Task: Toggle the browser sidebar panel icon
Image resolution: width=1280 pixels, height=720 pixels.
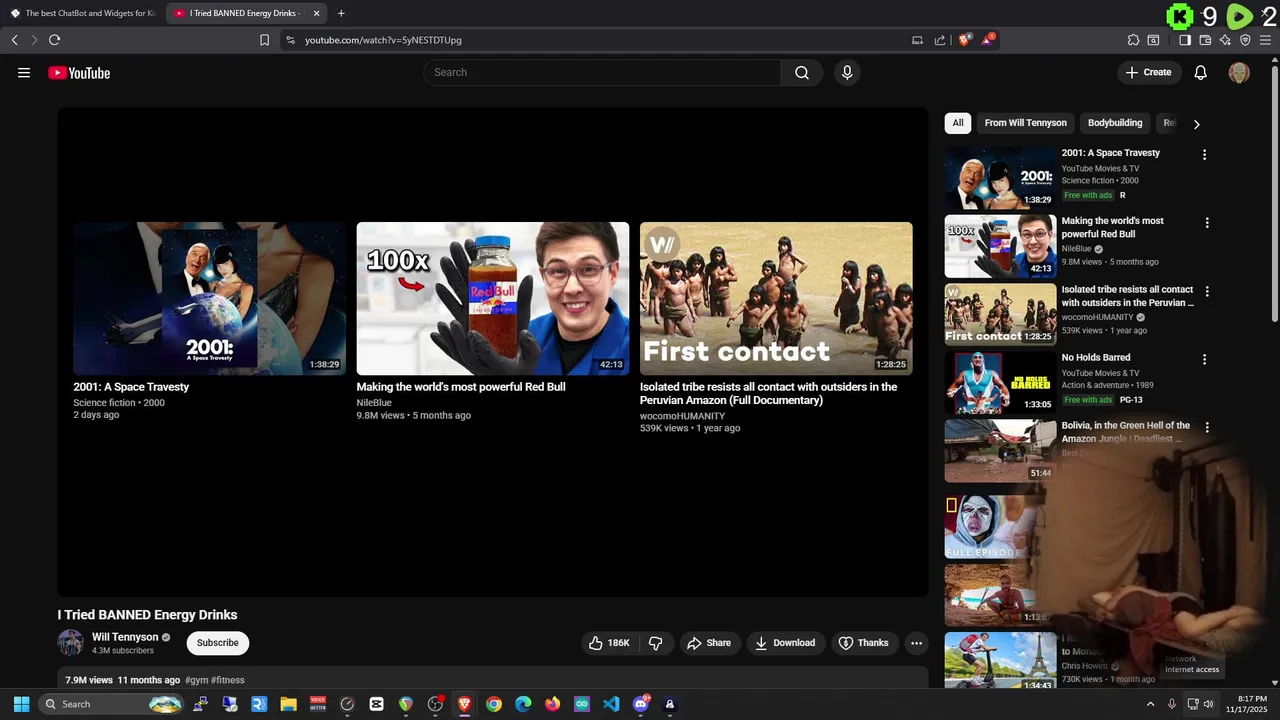Action: [x=1185, y=40]
